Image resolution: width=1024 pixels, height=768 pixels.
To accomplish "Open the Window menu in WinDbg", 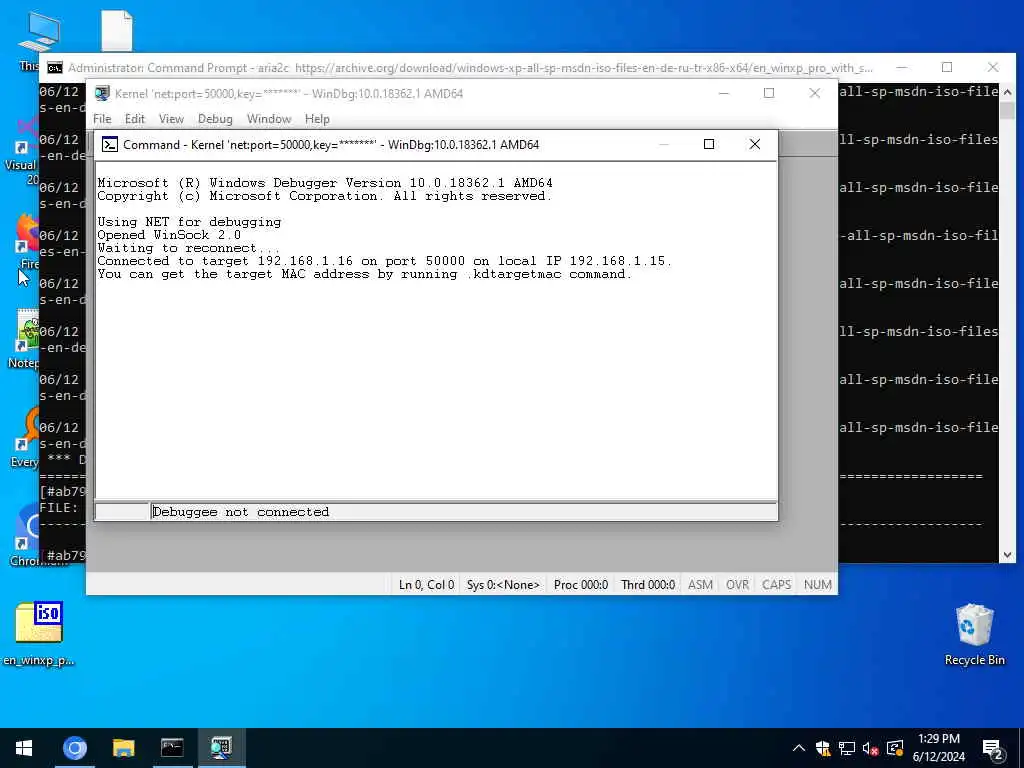I will pos(268,119).
